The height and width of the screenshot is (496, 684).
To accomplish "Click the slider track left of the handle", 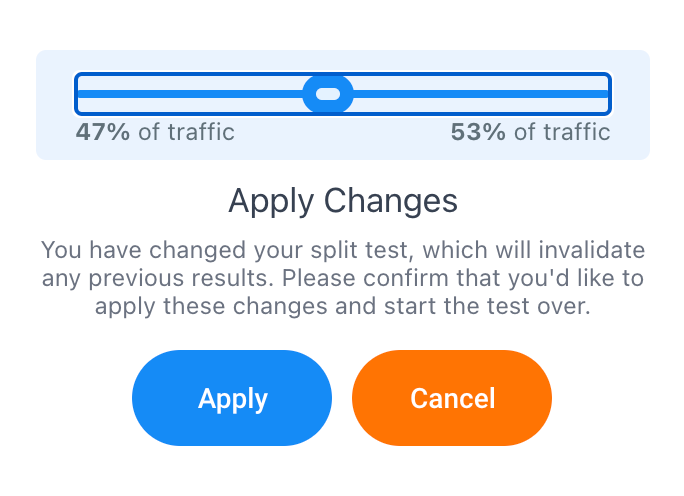I will [x=190, y=94].
